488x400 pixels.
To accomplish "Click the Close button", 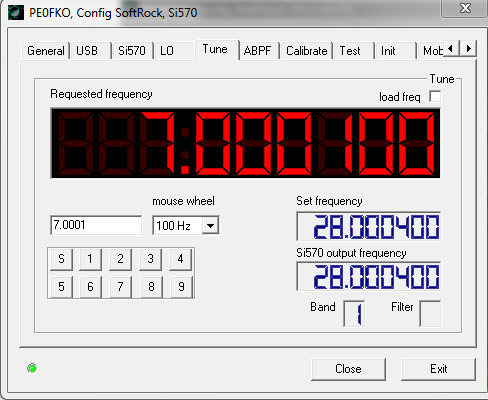I will pyautogui.click(x=348, y=369).
